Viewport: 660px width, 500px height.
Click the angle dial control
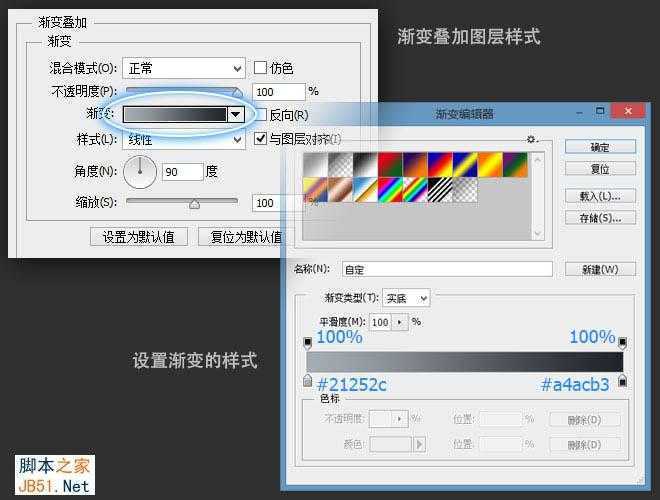click(140, 172)
